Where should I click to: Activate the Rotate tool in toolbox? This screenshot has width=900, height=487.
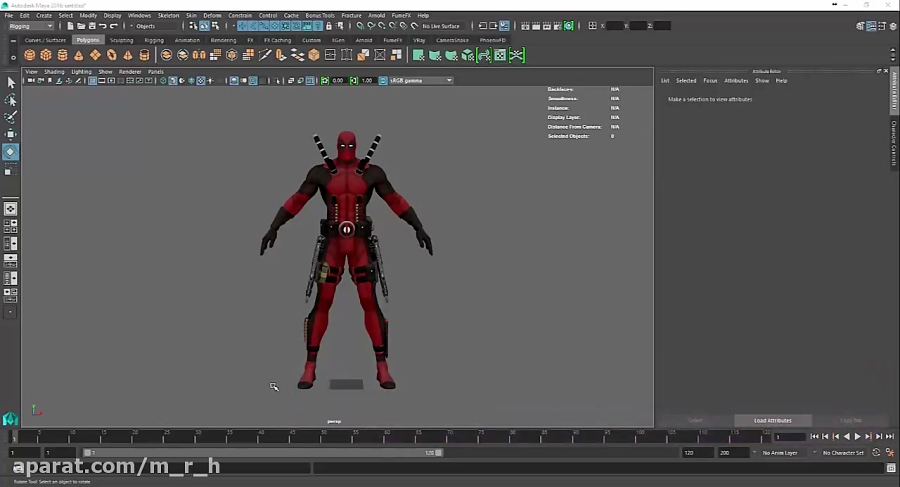(x=10, y=152)
